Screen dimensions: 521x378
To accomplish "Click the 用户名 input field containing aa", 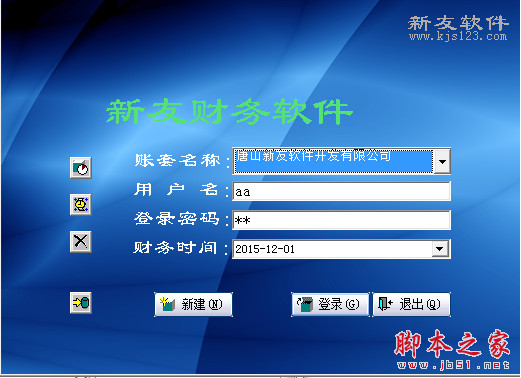I will [342, 191].
